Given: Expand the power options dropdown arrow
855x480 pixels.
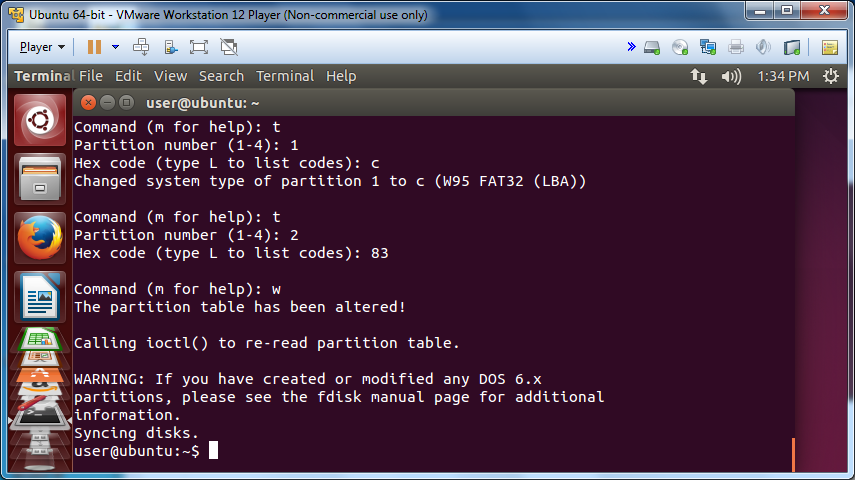Looking at the screenshot, I should pyautogui.click(x=116, y=47).
